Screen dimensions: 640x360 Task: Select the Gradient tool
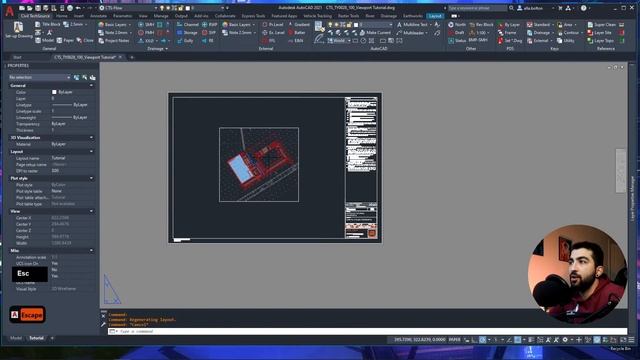pyautogui.click(x=299, y=24)
